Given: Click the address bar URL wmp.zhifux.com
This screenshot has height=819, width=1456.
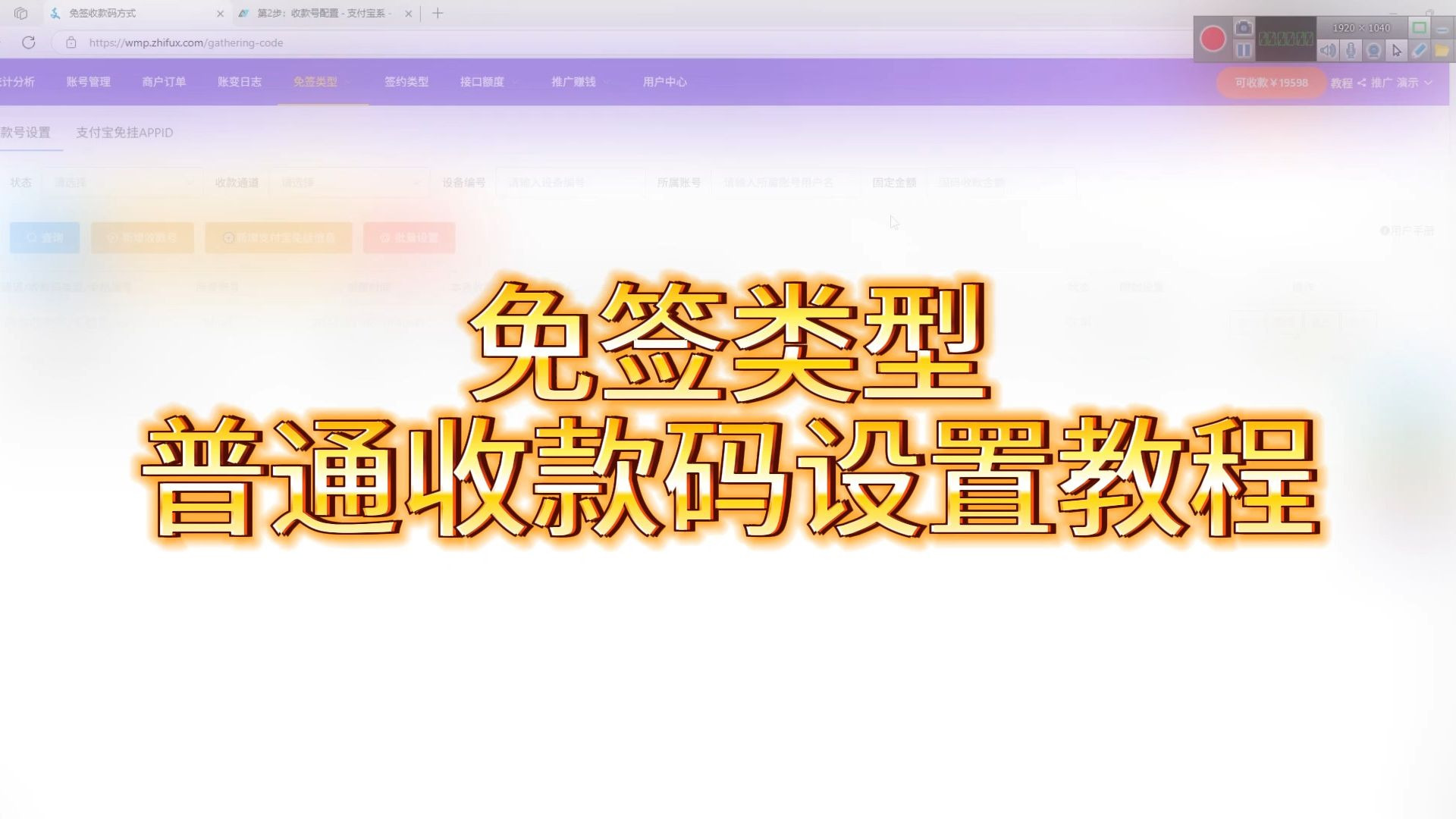Looking at the screenshot, I should pyautogui.click(x=186, y=43).
